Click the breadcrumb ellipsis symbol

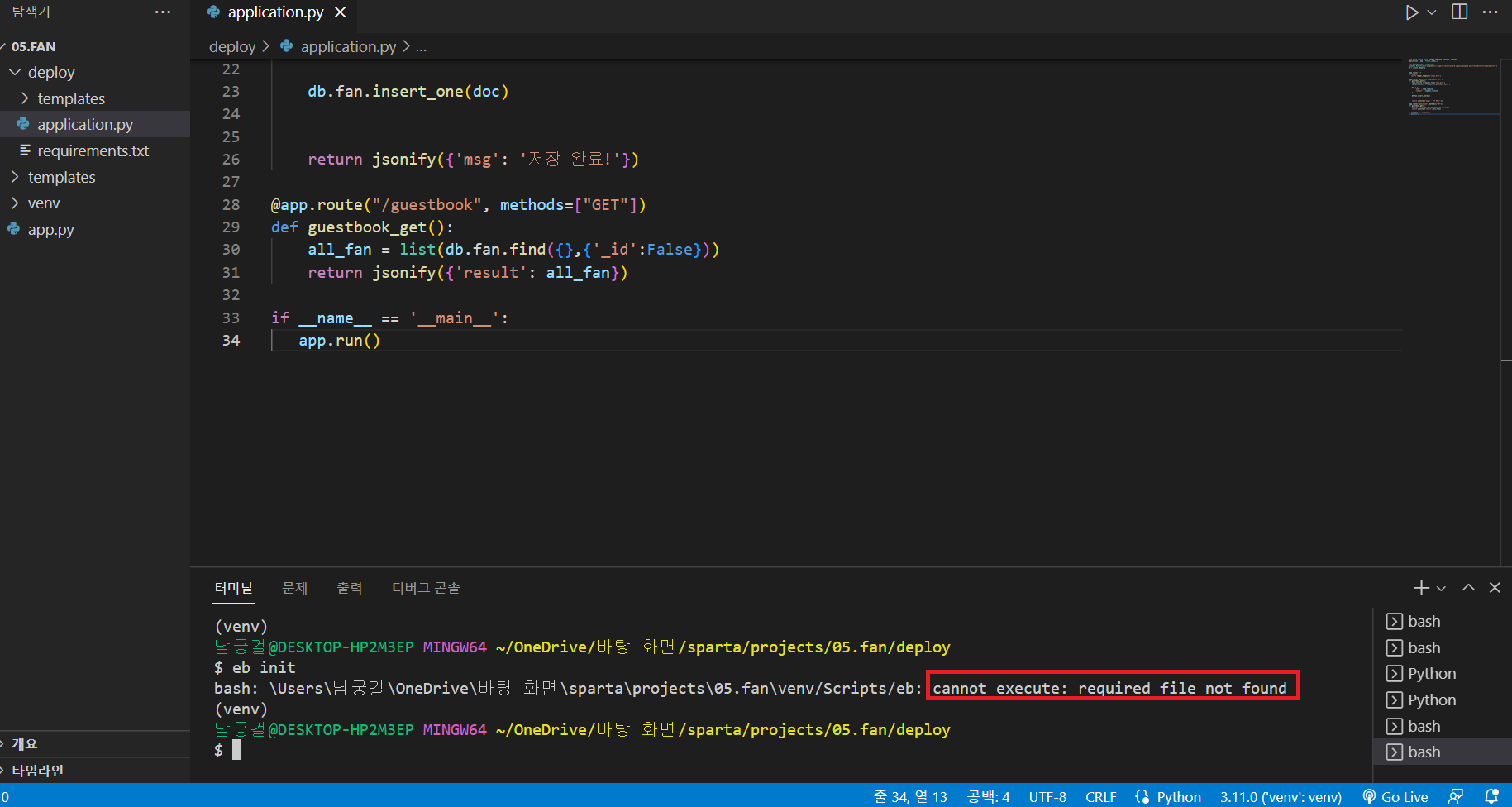tap(421, 47)
